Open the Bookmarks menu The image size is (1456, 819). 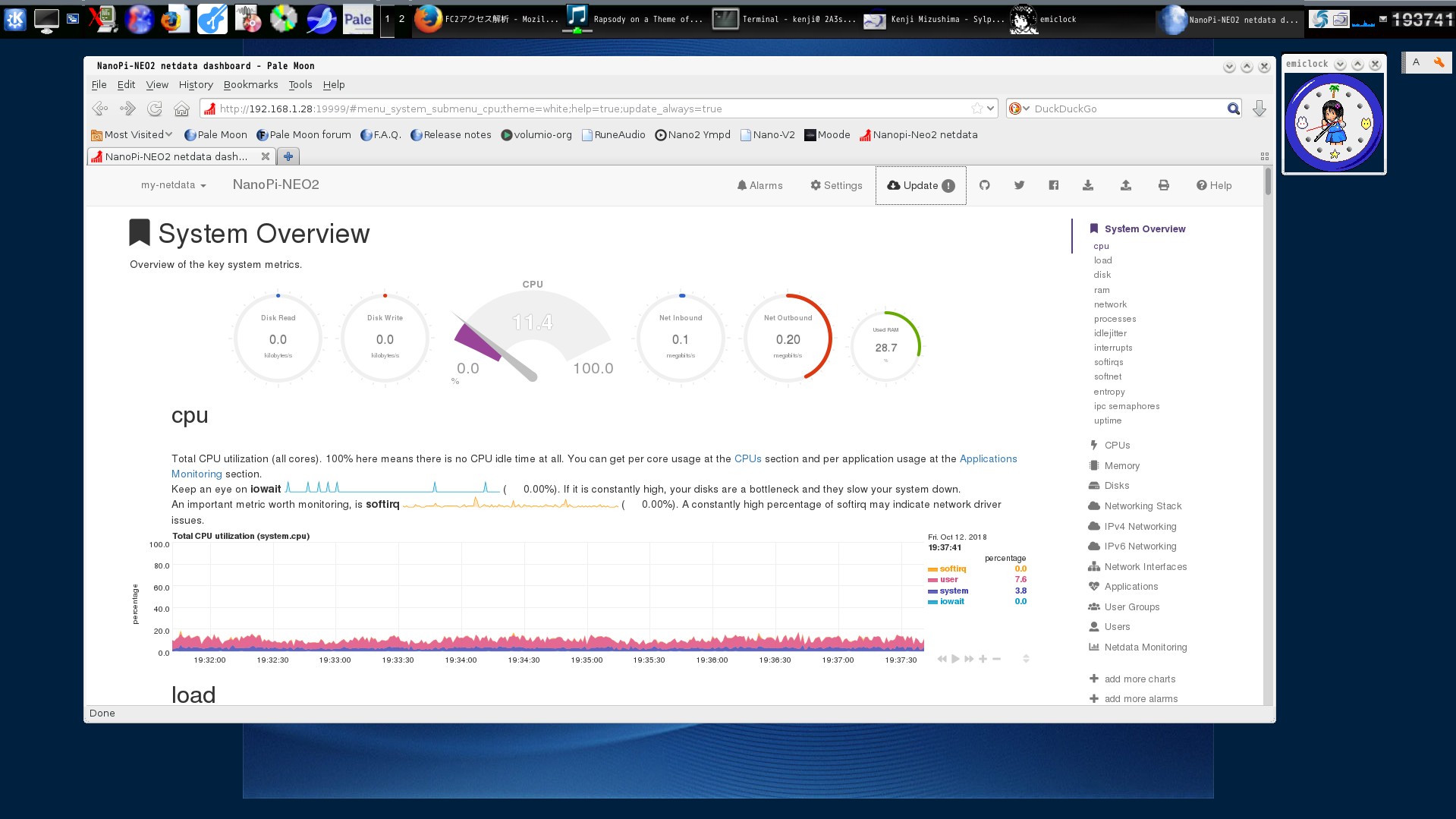point(250,84)
